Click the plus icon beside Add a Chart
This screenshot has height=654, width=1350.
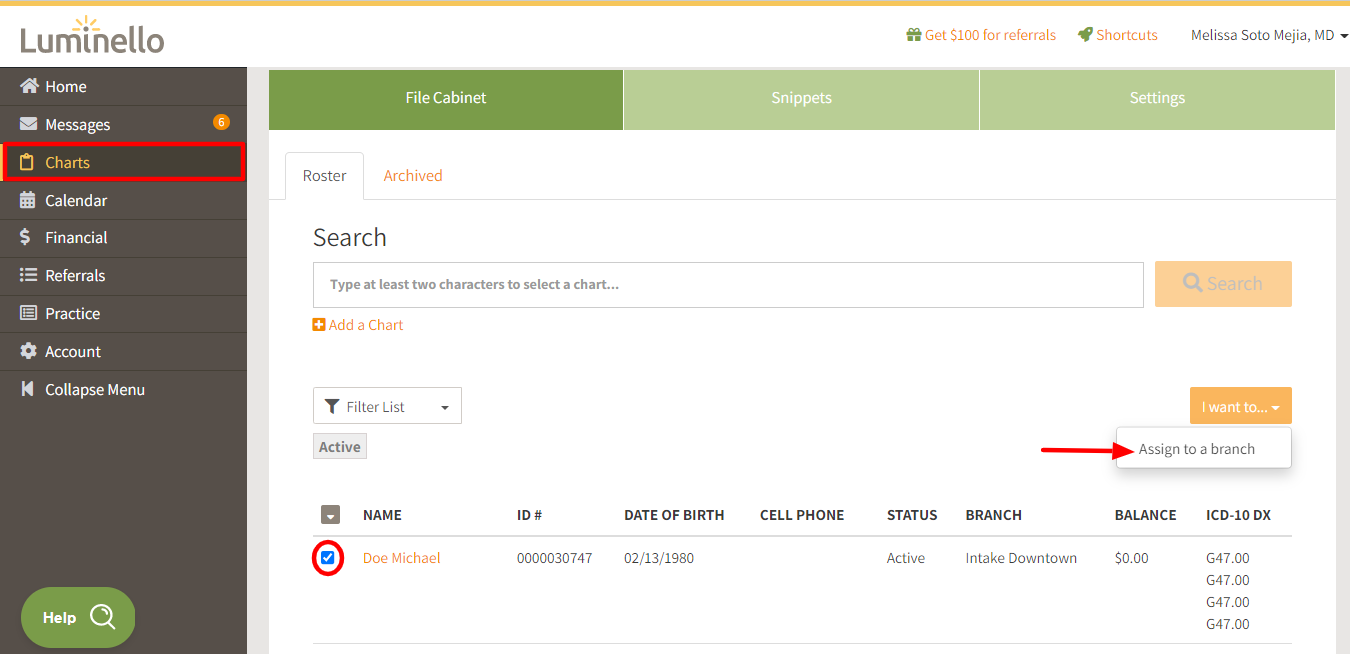[319, 325]
